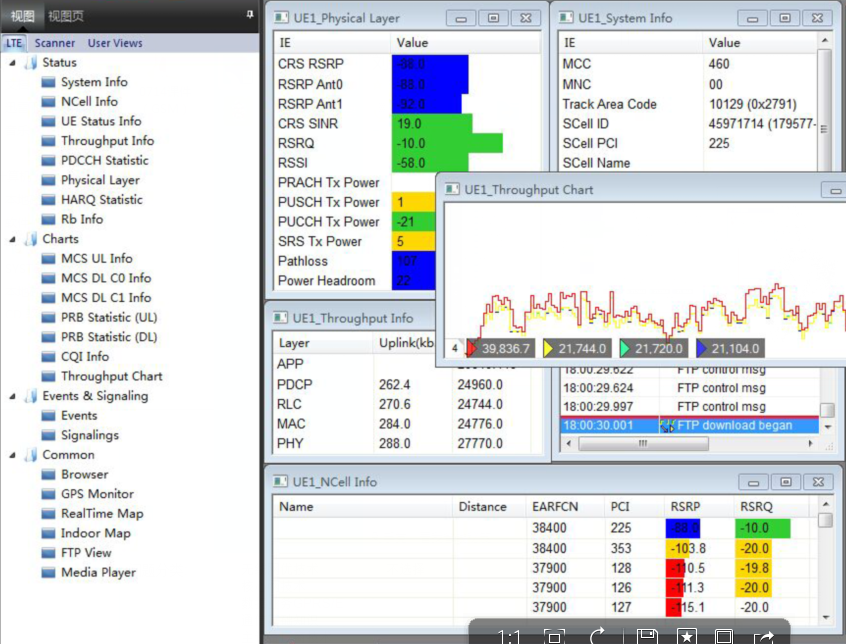Click the PDCCH Statistic tree icon

click(49, 161)
